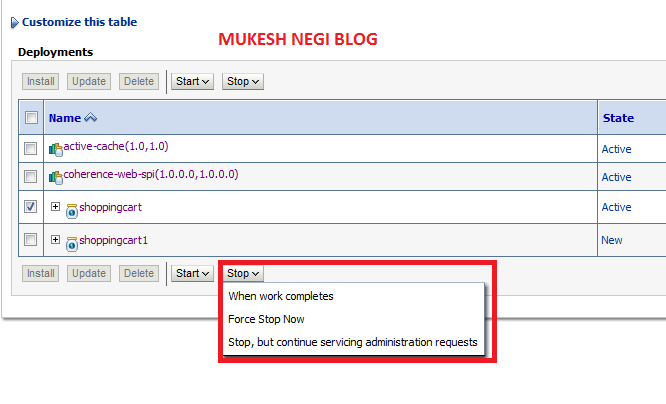Viewport: 666px width, 404px height.
Task: Click the top Install button
Action: coord(41,81)
